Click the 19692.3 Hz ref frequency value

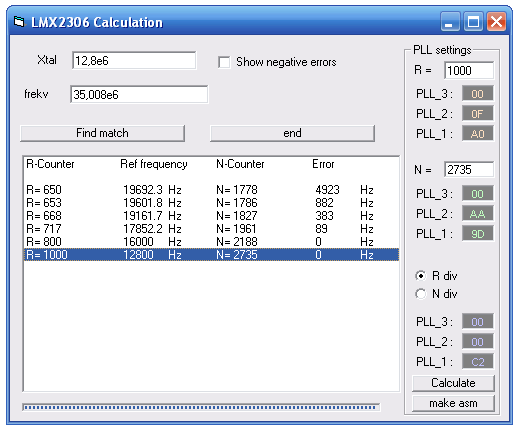click(152, 190)
